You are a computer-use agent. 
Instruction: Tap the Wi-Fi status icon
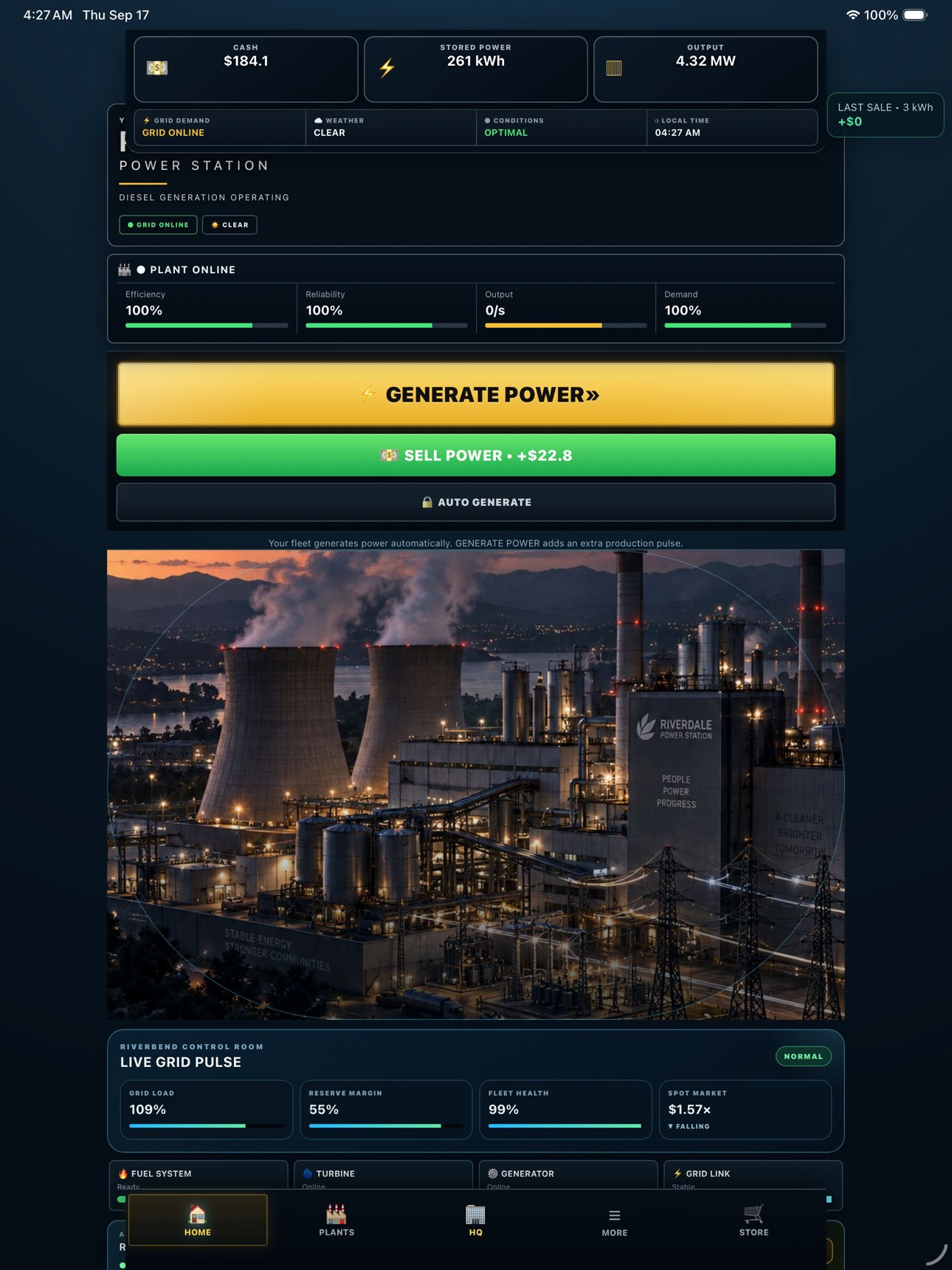(x=852, y=15)
